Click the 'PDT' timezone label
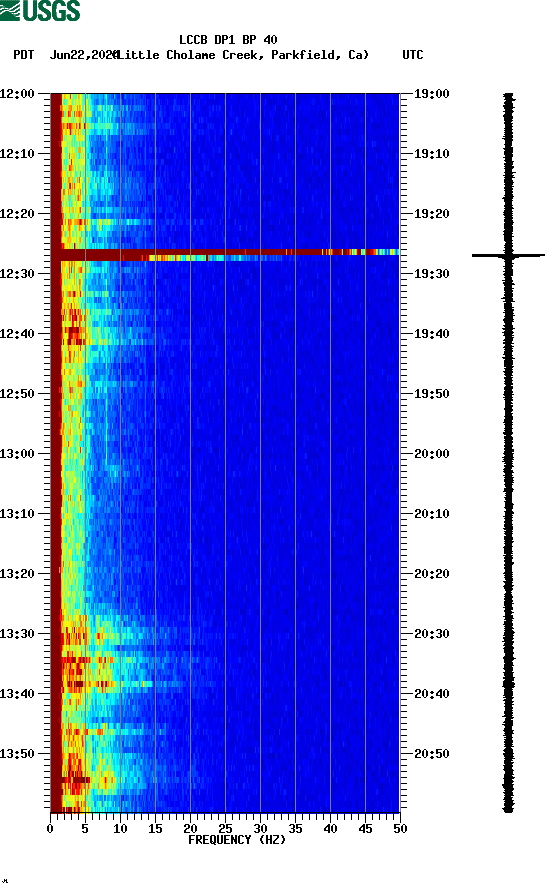Screen dimensions: 552x892 tap(24, 55)
